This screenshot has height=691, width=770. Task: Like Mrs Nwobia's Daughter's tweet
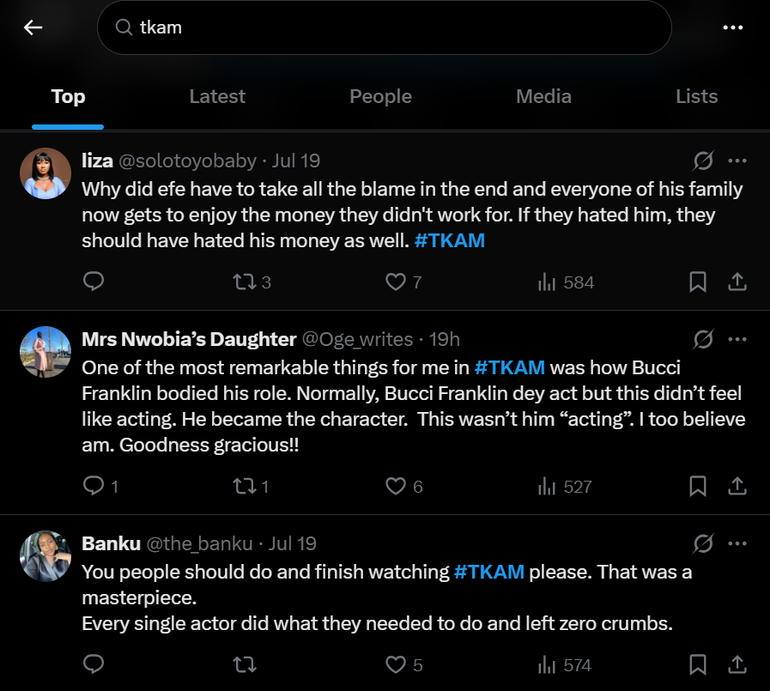(396, 487)
